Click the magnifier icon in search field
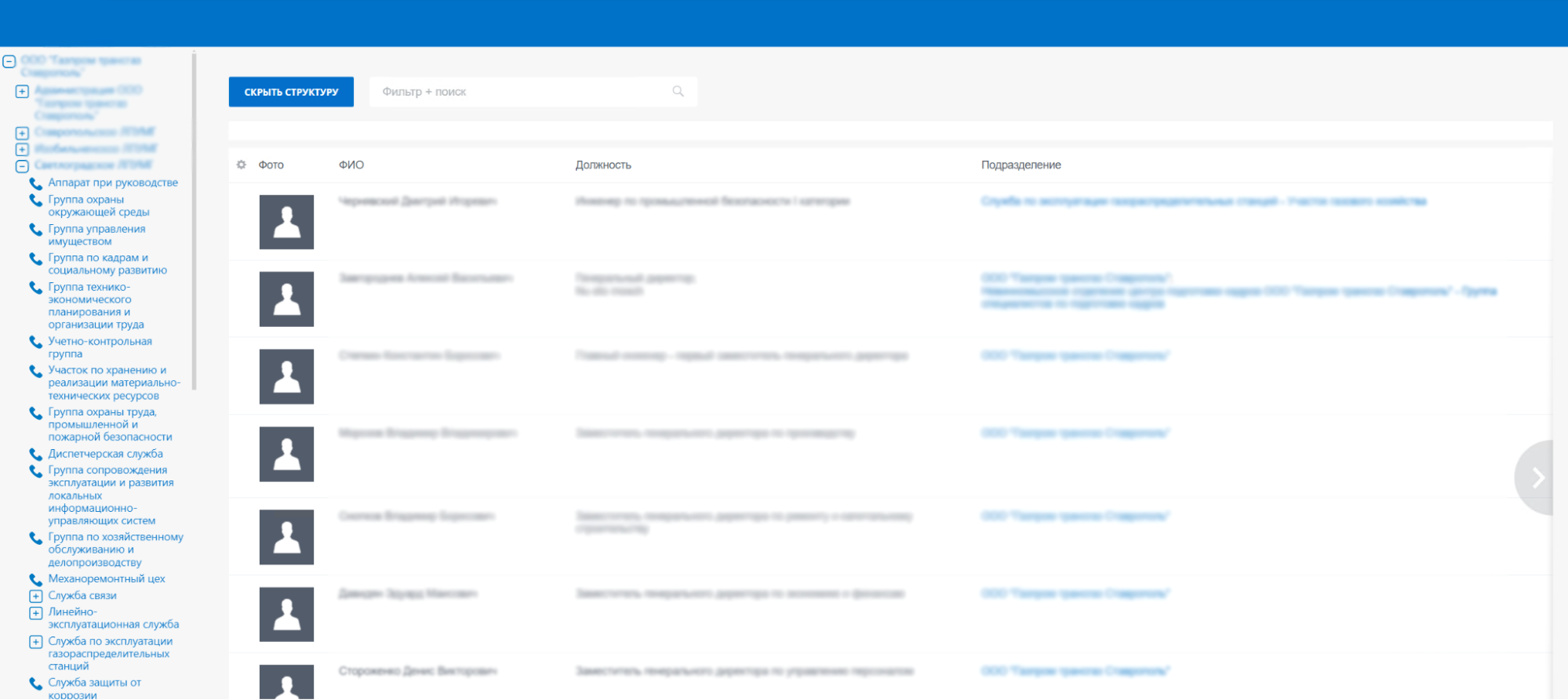Image resolution: width=1568 pixels, height=700 pixels. click(678, 92)
